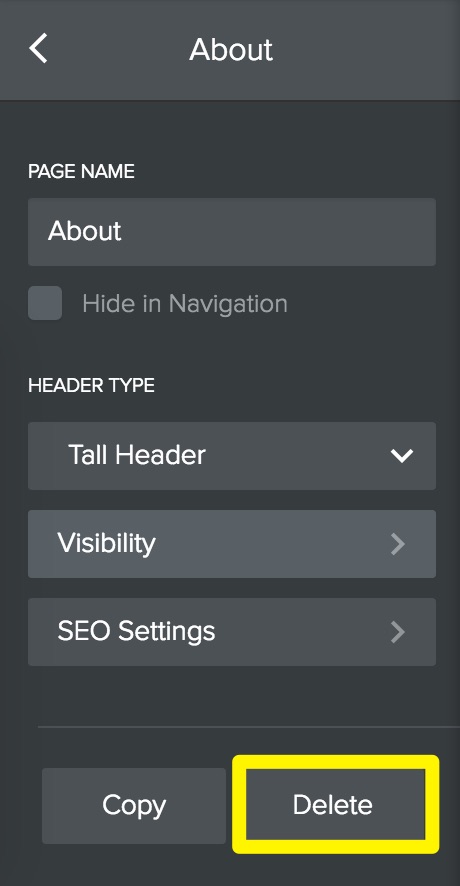Open the SEO Settings row
This screenshot has height=886, width=460.
[x=232, y=632]
